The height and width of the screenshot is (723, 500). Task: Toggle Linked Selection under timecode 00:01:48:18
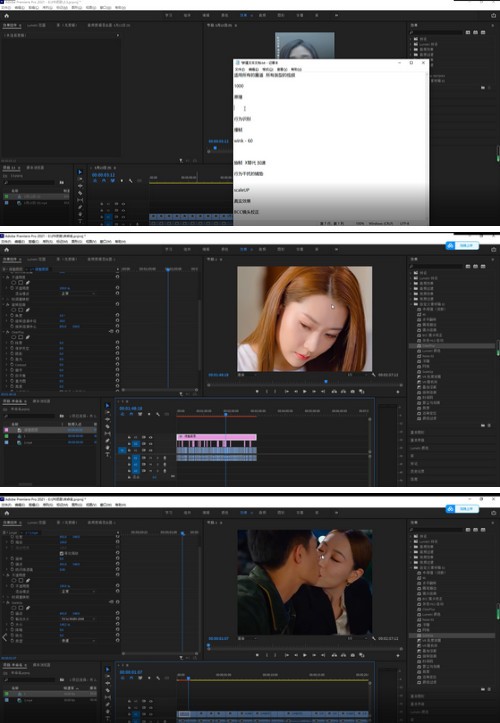[140, 415]
